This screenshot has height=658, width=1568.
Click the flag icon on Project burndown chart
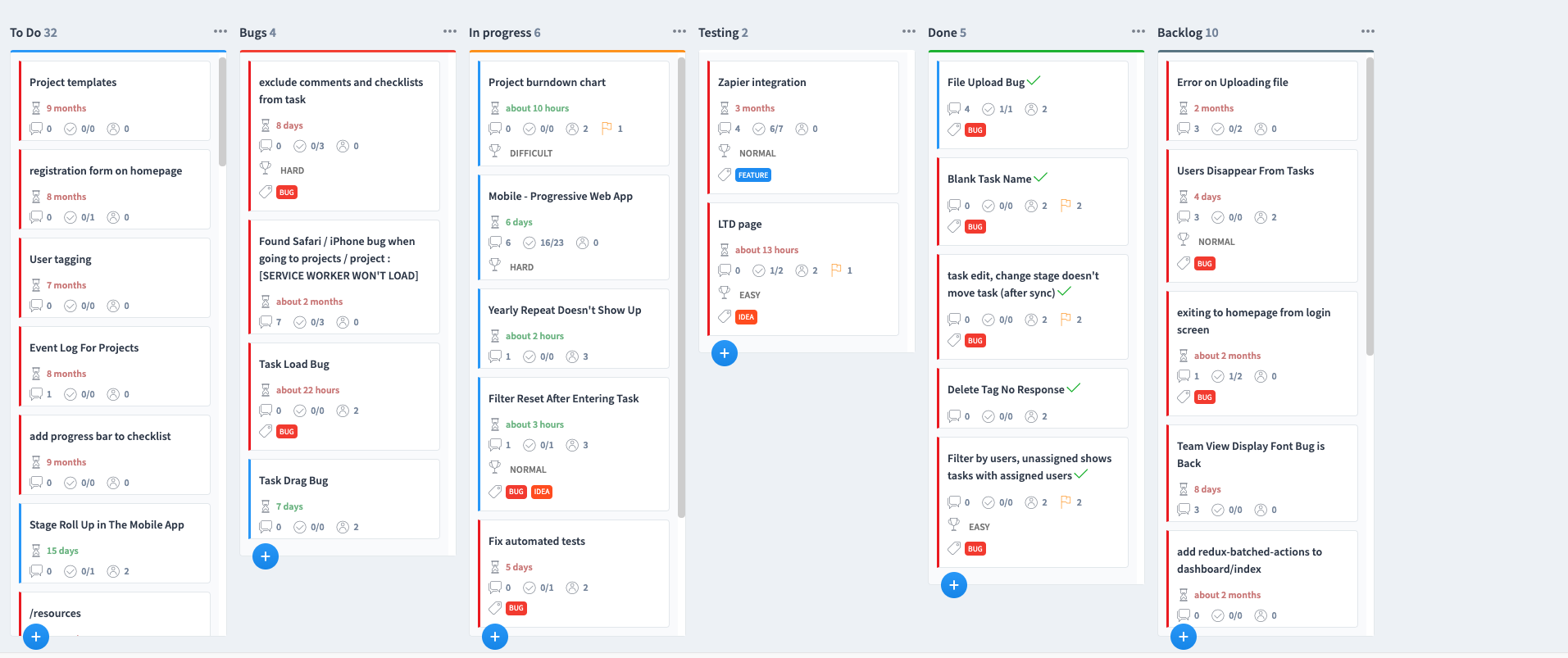point(607,129)
